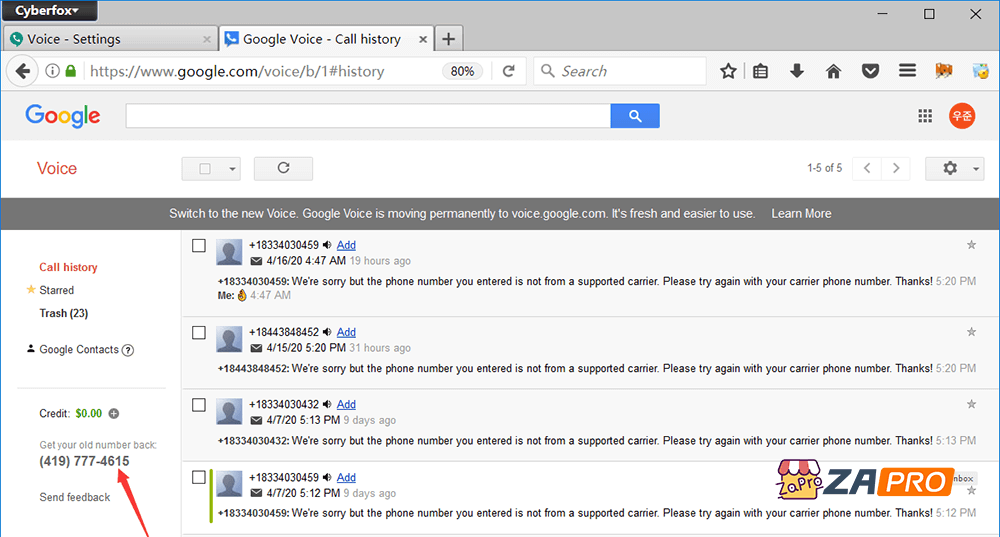
Task: Open the select-all checkbox dropdown
Action: (232, 169)
